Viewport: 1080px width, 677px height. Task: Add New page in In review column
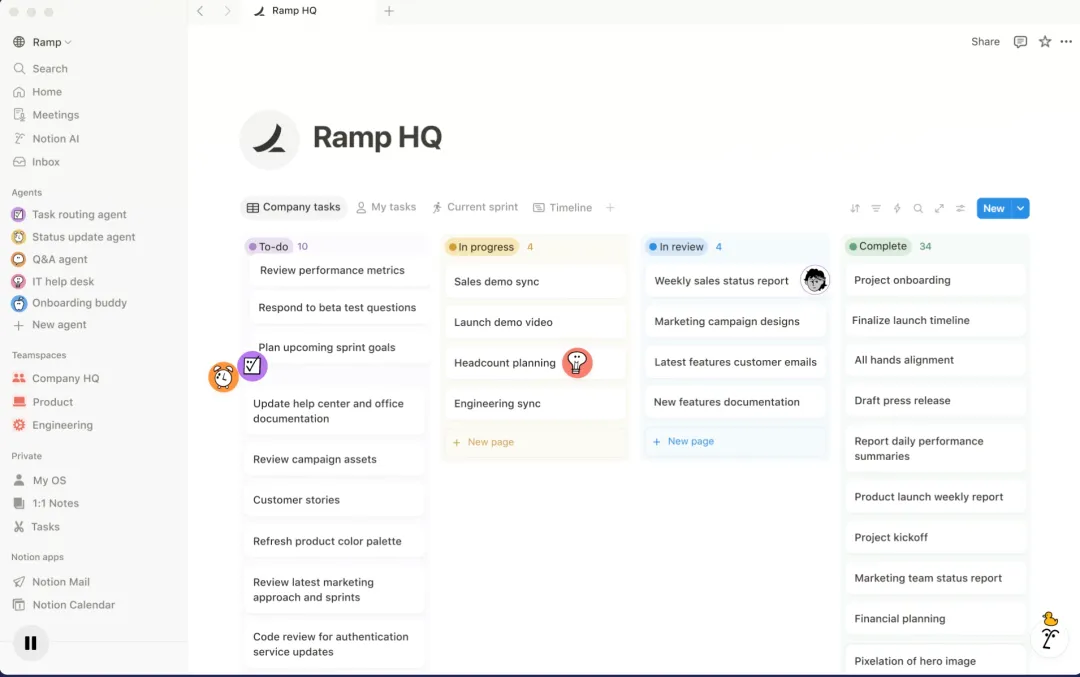coord(735,441)
